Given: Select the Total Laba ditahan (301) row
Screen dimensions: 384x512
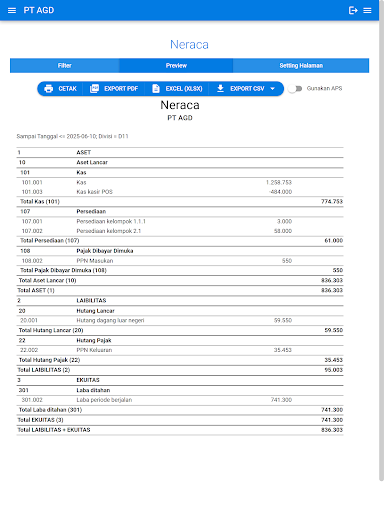Looking at the screenshot, I should click(180, 410).
